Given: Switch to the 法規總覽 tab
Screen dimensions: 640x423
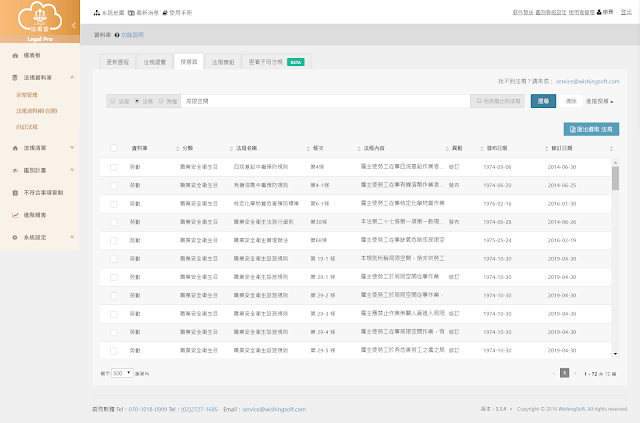Looking at the screenshot, I should tap(155, 62).
